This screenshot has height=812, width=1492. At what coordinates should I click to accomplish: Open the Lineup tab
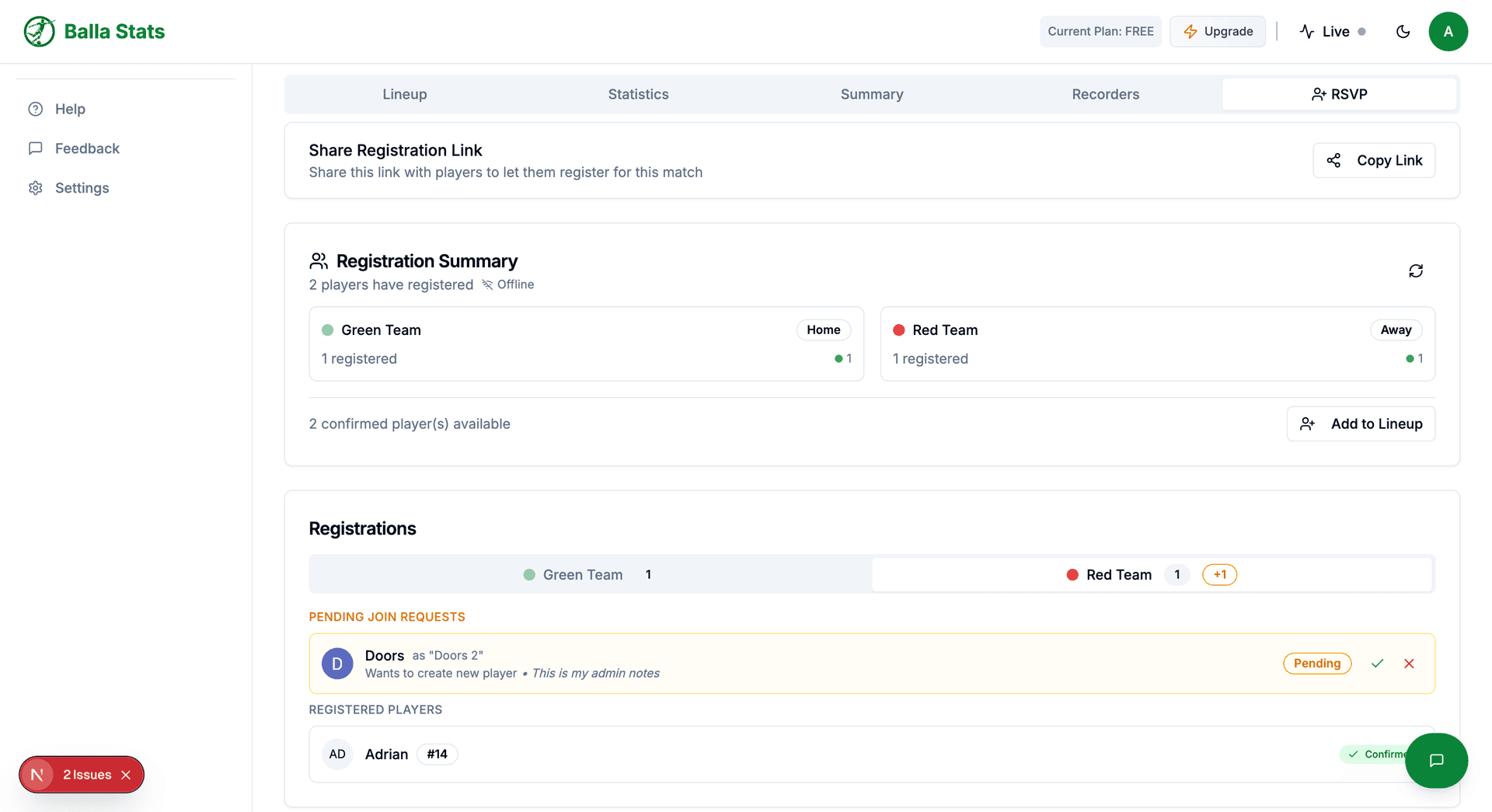click(404, 94)
